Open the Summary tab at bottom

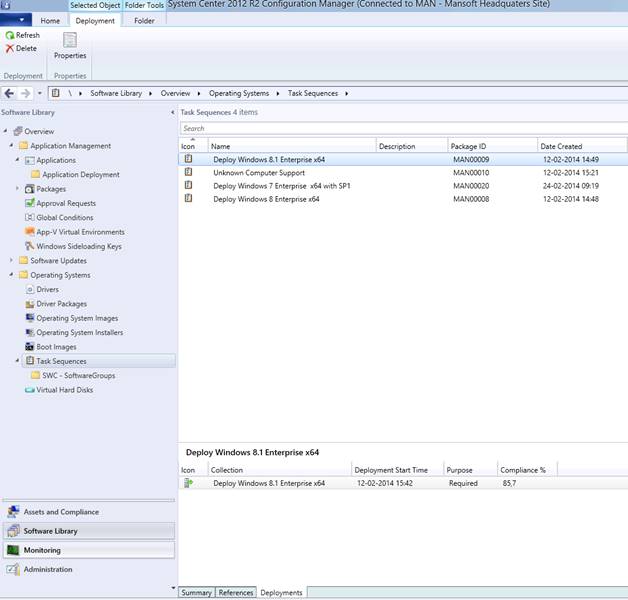(x=196, y=593)
